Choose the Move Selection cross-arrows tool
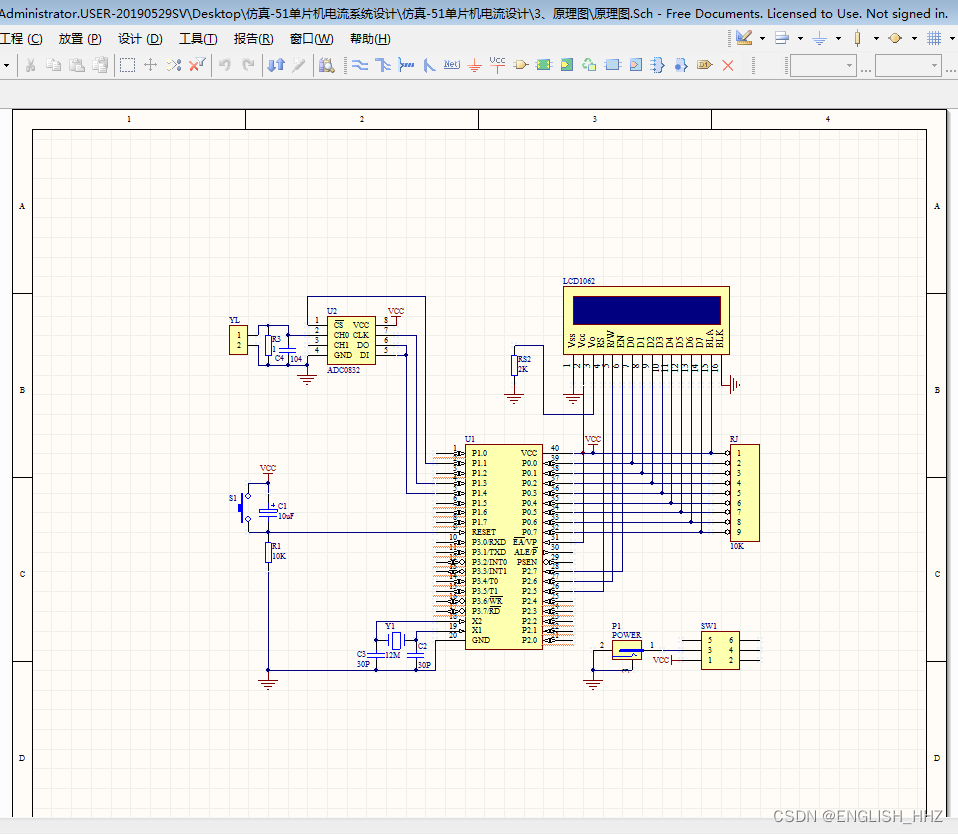The height and width of the screenshot is (834, 958). point(150,65)
